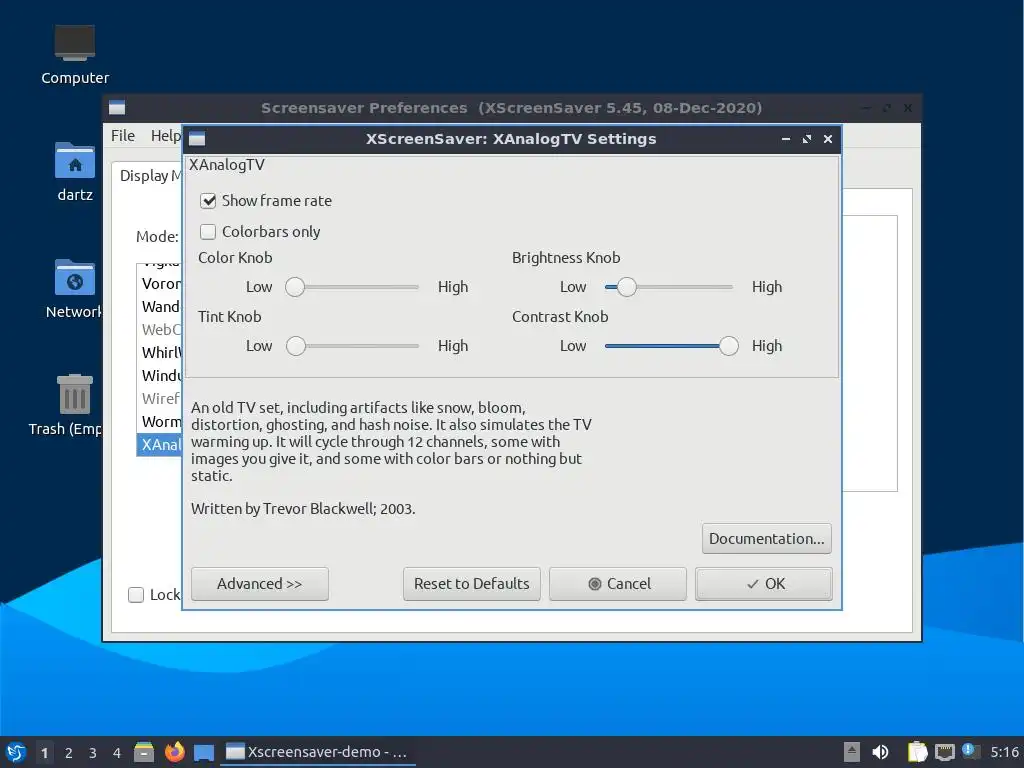Screen dimensions: 1024x768
Task: Click the Brightness Knob High label
Action: 767,287
